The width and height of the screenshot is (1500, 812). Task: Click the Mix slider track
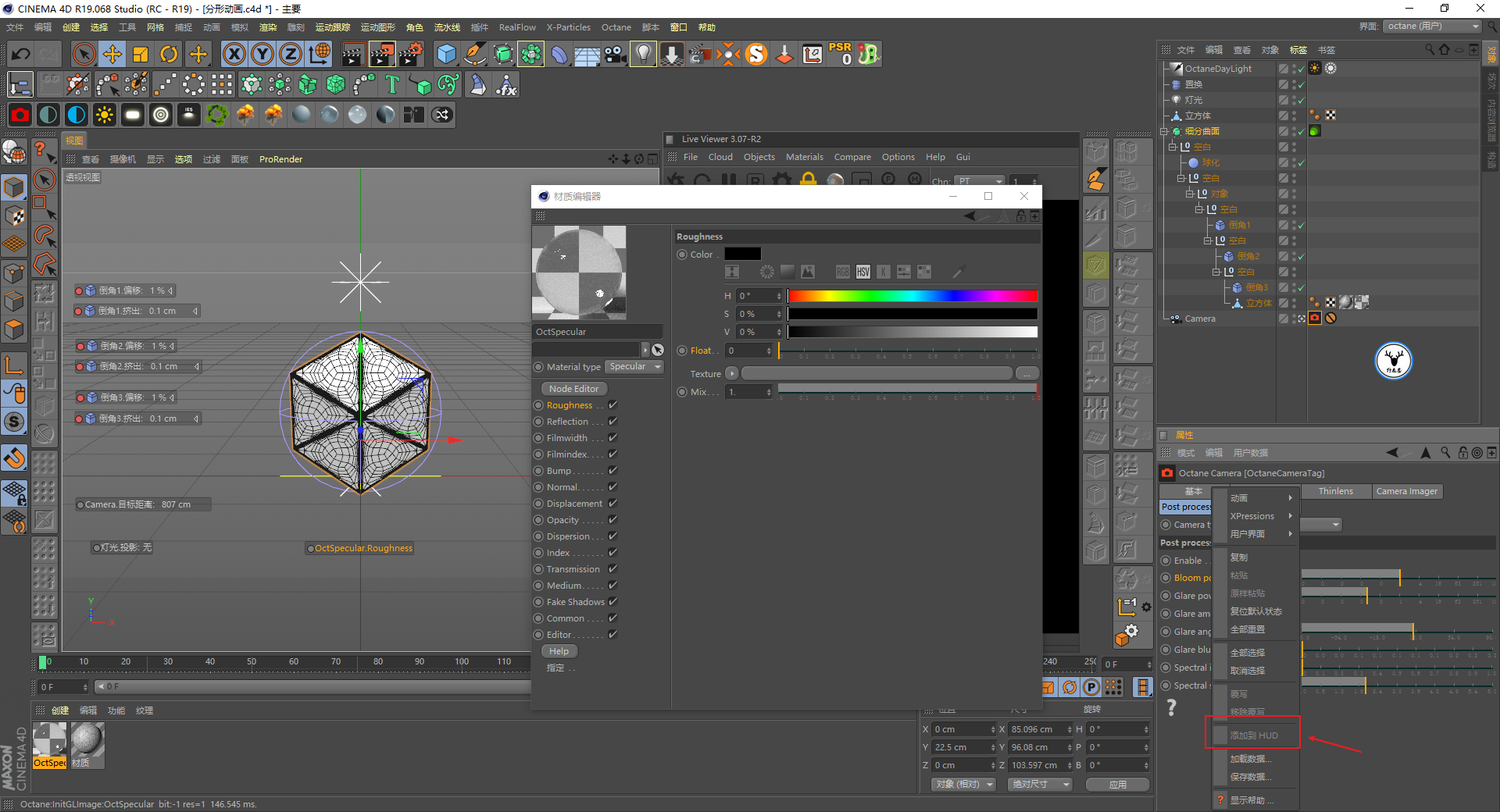coord(908,389)
